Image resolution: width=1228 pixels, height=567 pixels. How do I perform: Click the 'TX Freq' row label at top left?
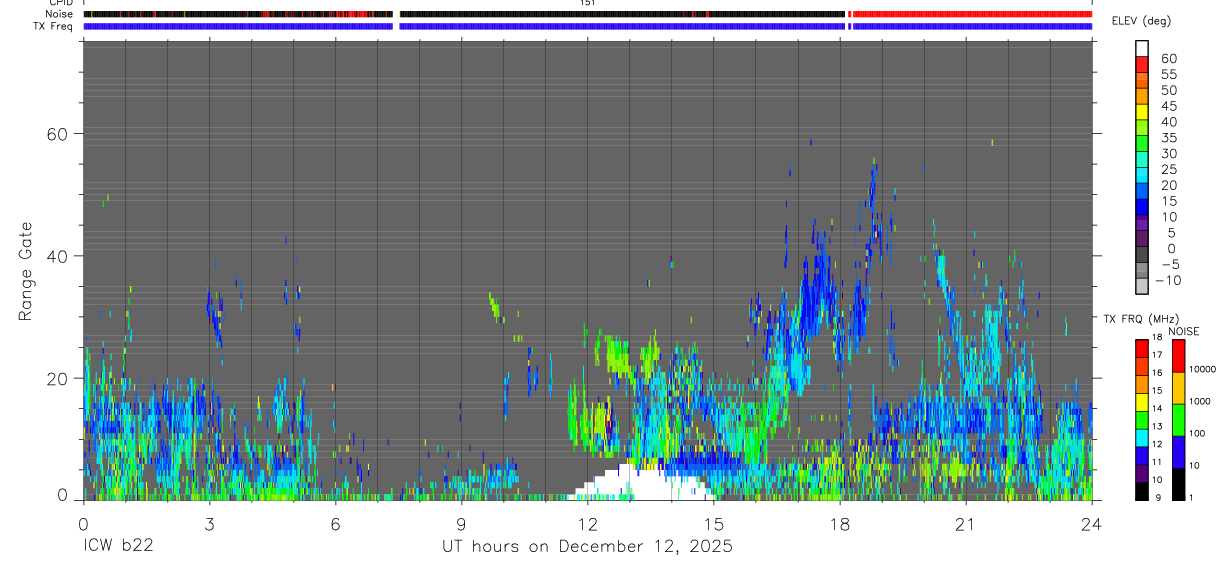(55, 26)
